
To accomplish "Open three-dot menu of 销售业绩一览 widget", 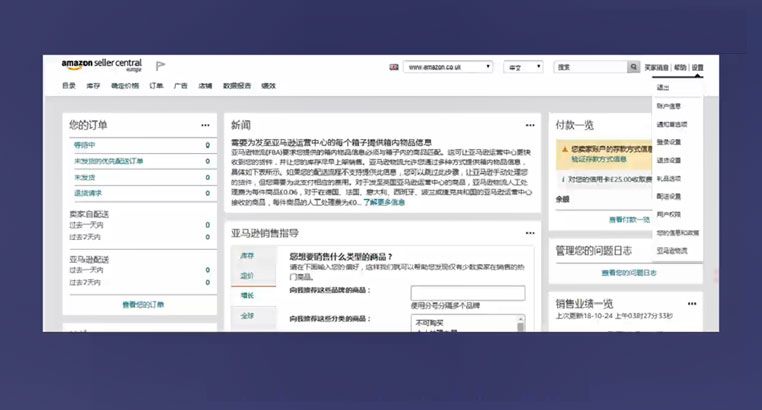I will [x=692, y=304].
